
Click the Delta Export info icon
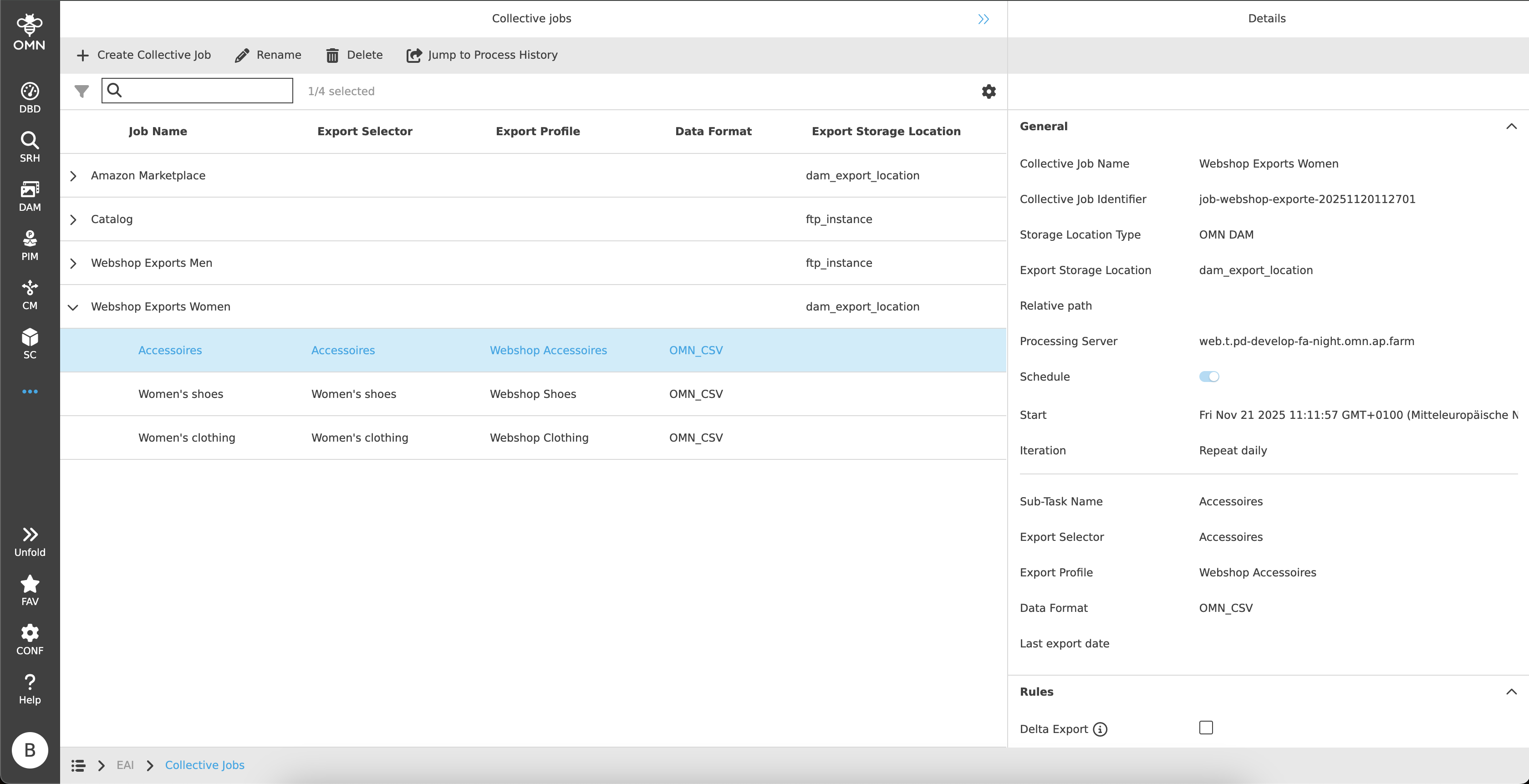tap(1100, 729)
